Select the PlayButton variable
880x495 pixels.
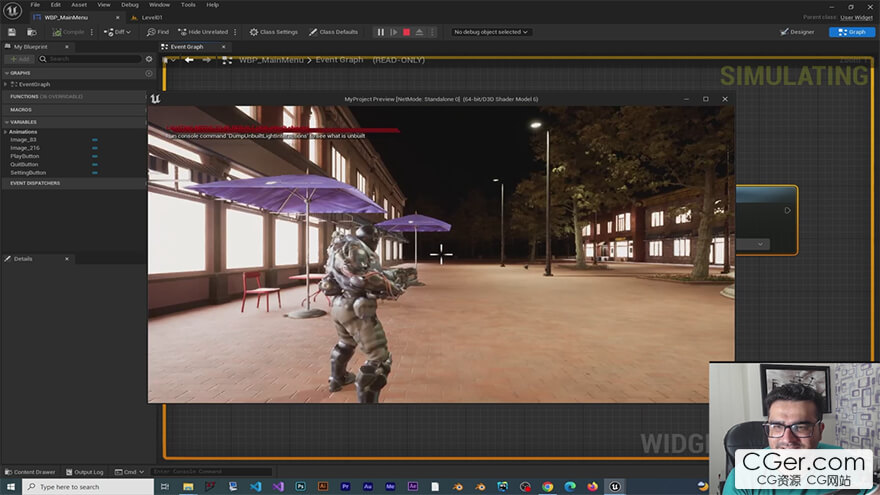click(25, 156)
